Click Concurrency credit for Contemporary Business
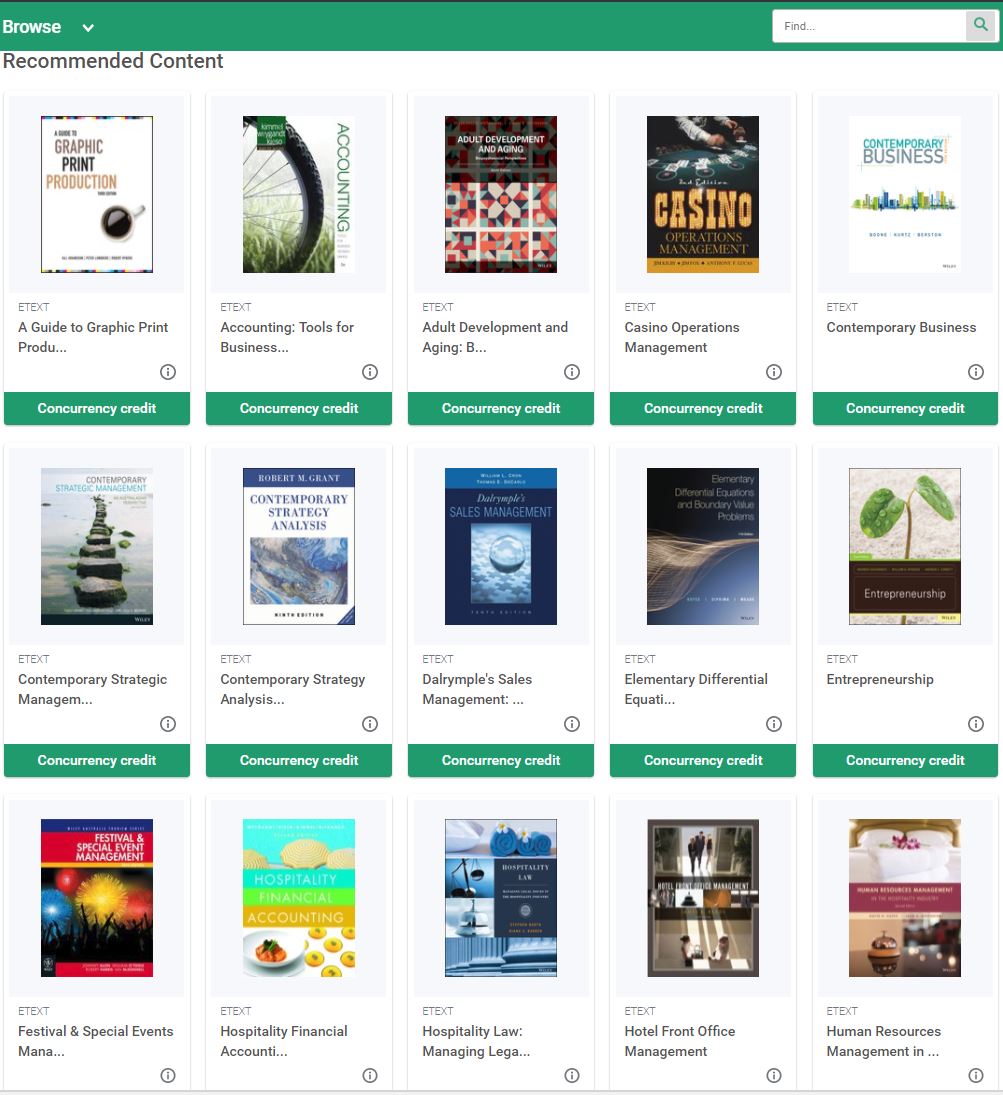 pos(905,409)
